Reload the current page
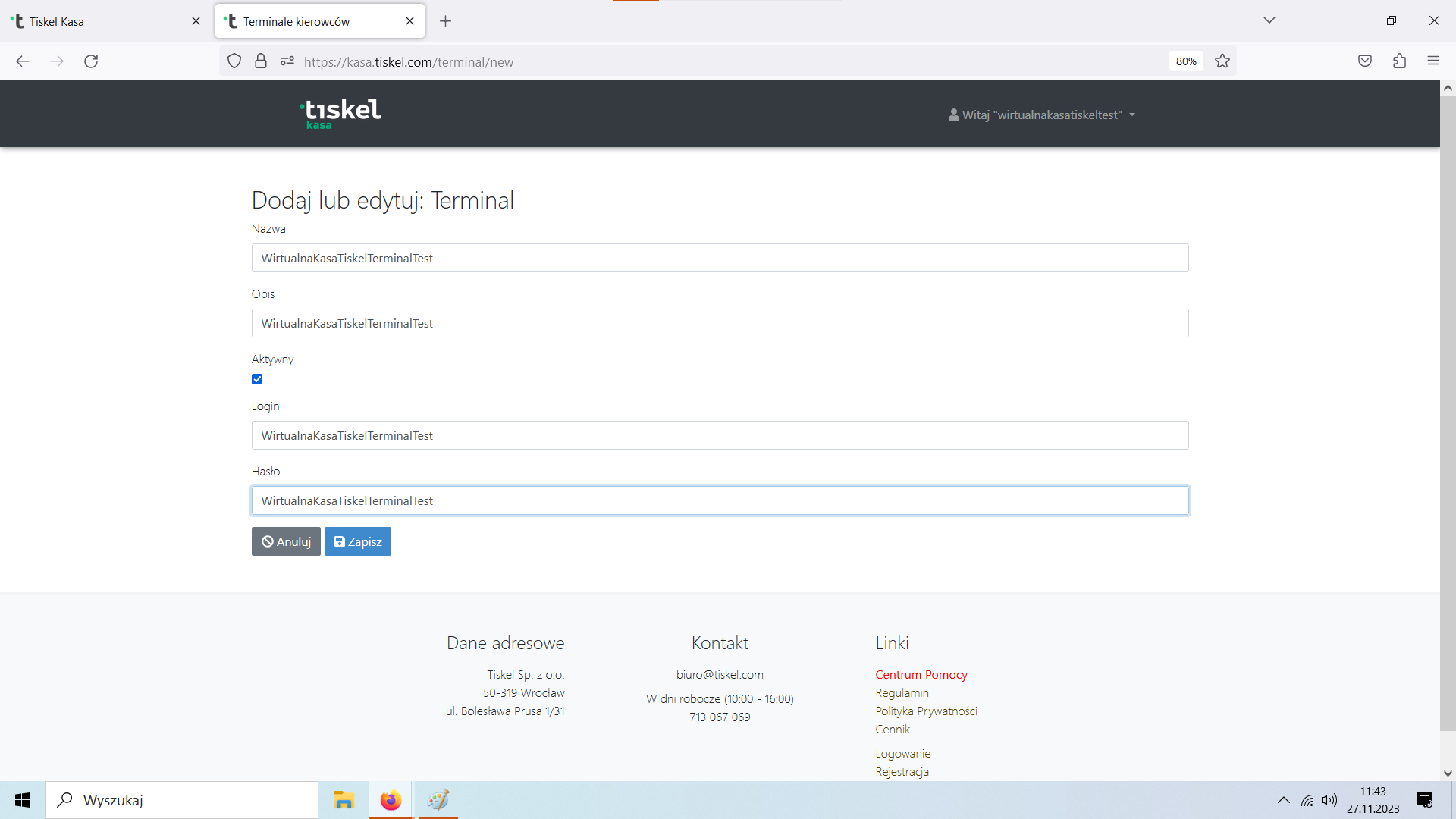The width and height of the screenshot is (1456, 819). tap(91, 61)
